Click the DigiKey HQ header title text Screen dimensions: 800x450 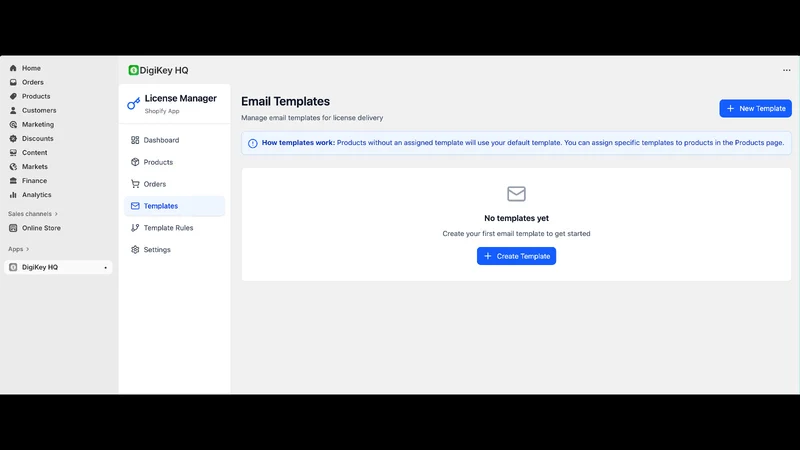(164, 70)
